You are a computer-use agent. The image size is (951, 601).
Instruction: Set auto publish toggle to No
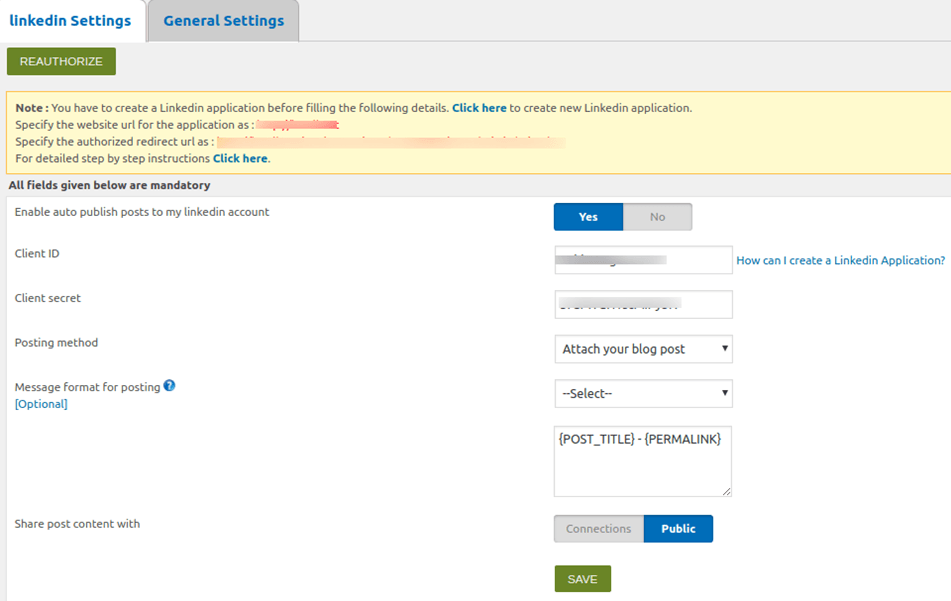pos(657,217)
